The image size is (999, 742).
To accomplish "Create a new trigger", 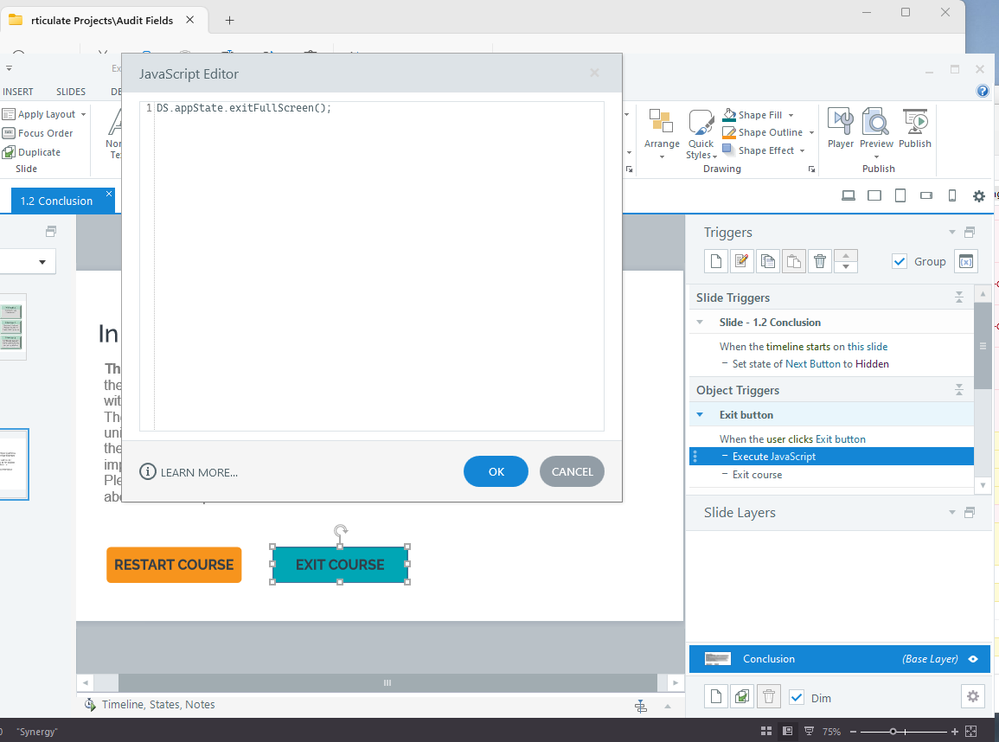I will tap(716, 261).
